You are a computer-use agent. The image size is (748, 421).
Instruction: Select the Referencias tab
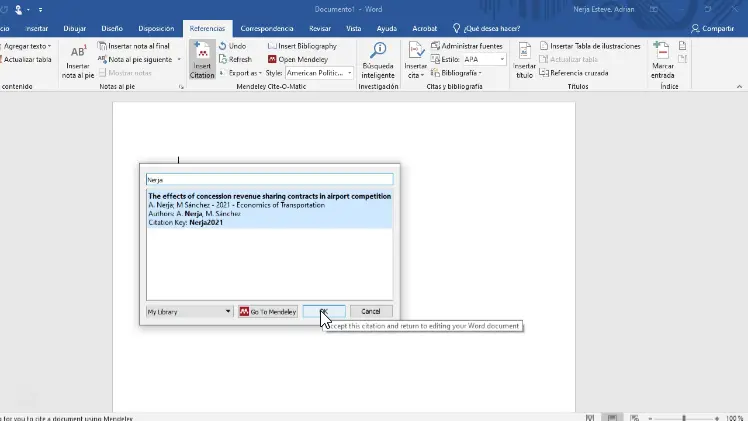click(x=207, y=29)
